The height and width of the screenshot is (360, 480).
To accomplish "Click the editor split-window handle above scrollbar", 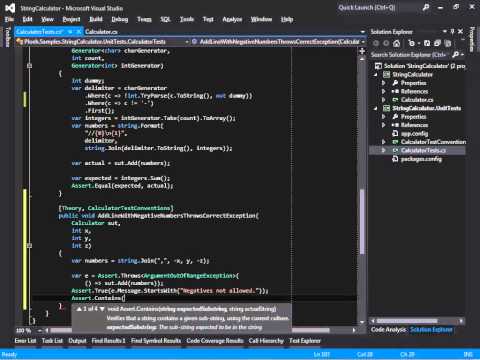I will 362,51.
